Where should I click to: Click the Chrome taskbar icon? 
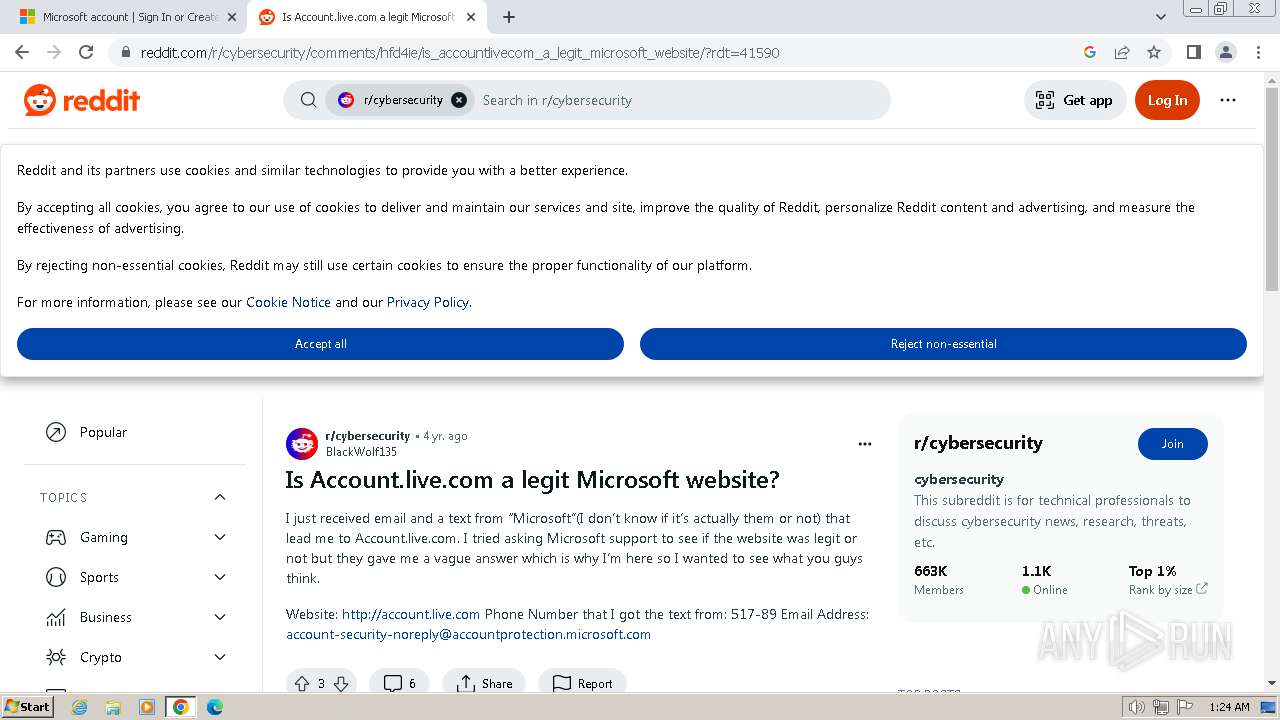(x=180, y=707)
